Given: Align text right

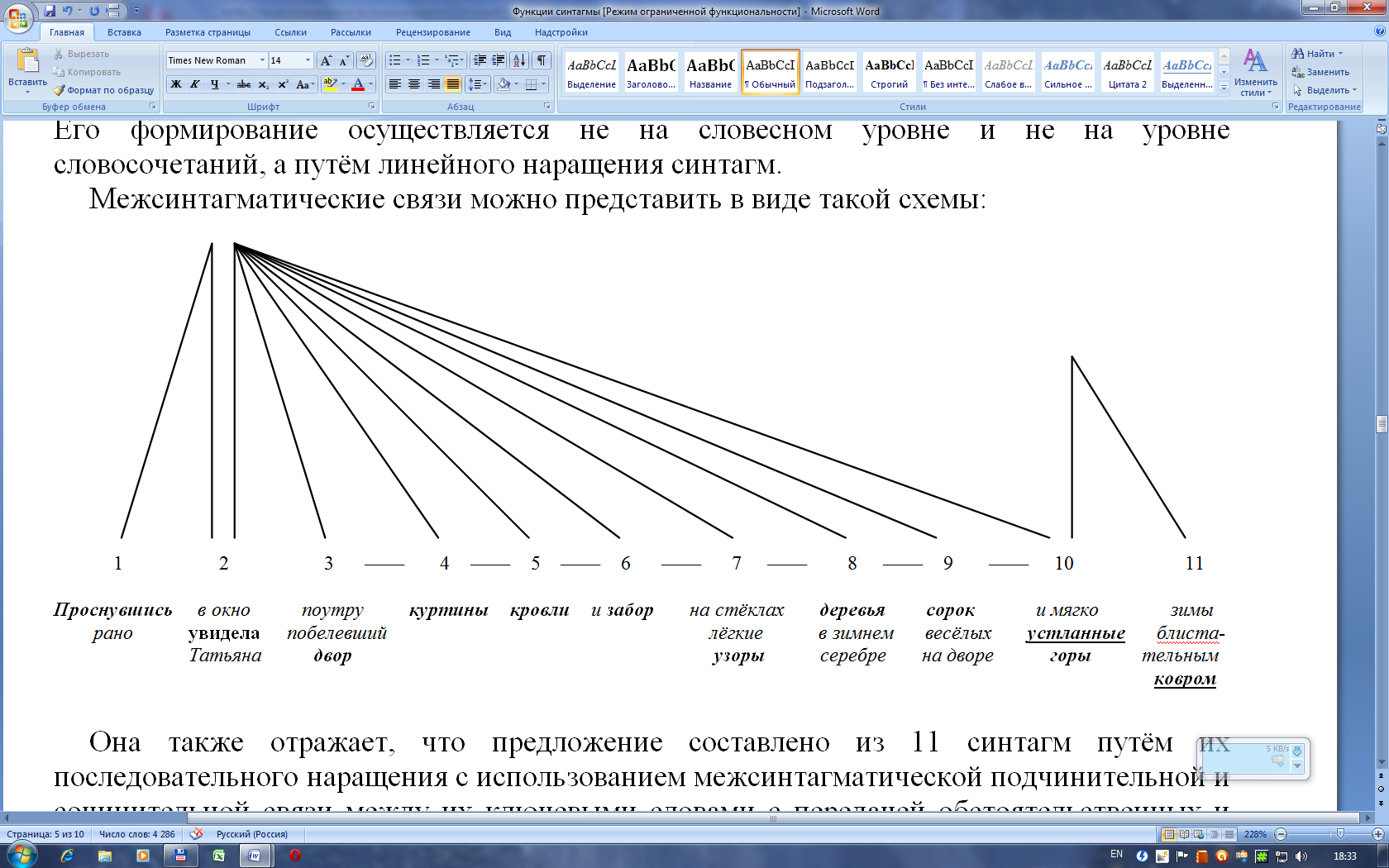Looking at the screenshot, I should click(x=433, y=84).
